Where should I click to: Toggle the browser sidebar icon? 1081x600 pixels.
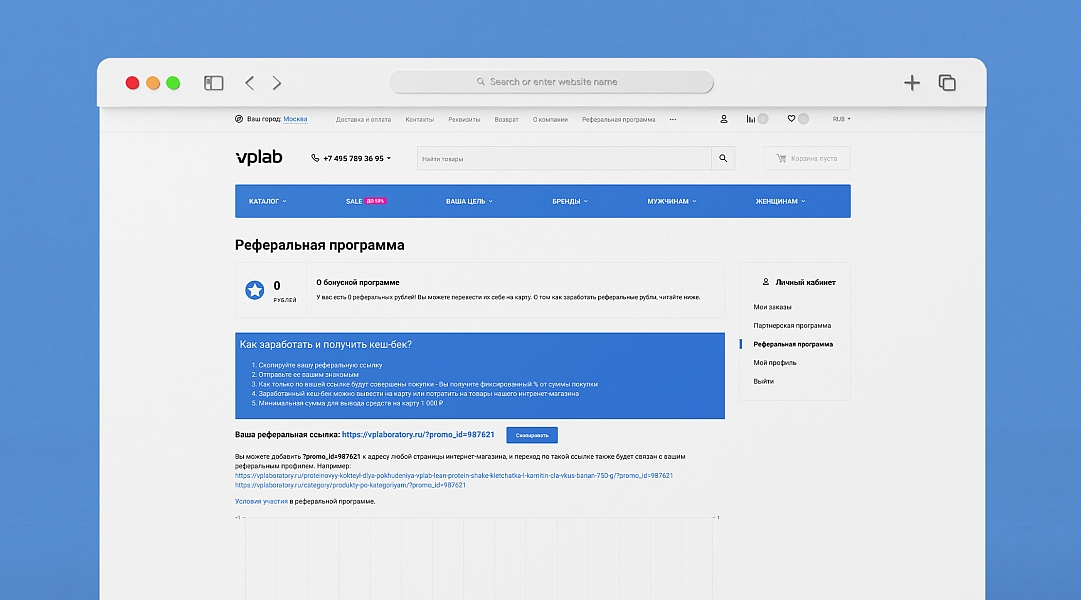tap(213, 83)
